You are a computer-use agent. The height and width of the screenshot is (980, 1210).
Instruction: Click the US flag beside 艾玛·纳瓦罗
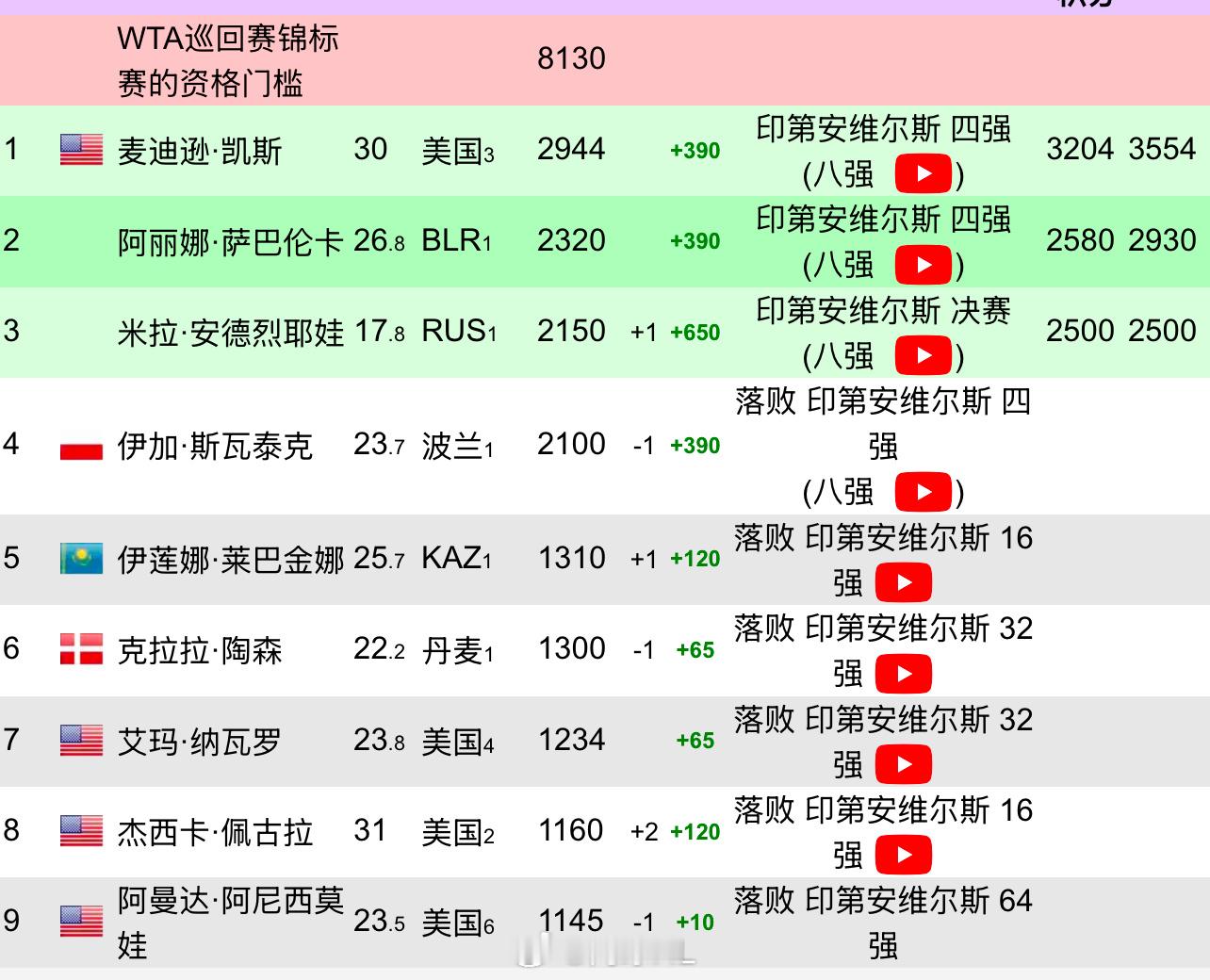[81, 741]
